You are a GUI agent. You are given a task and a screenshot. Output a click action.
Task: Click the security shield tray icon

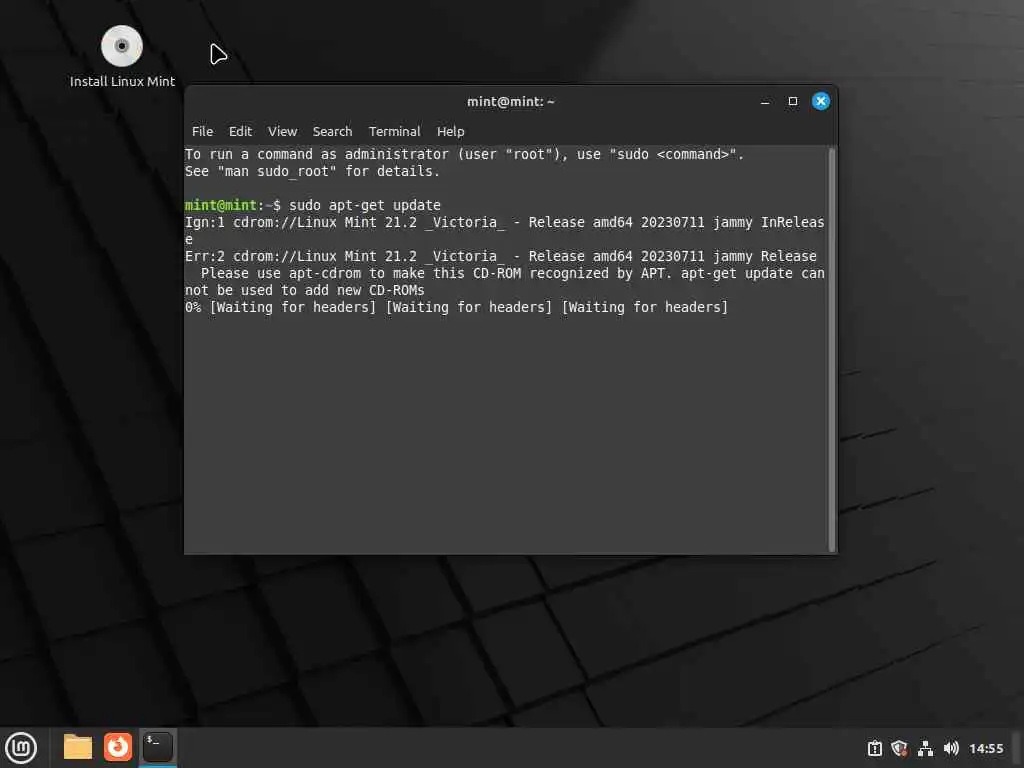(x=899, y=748)
